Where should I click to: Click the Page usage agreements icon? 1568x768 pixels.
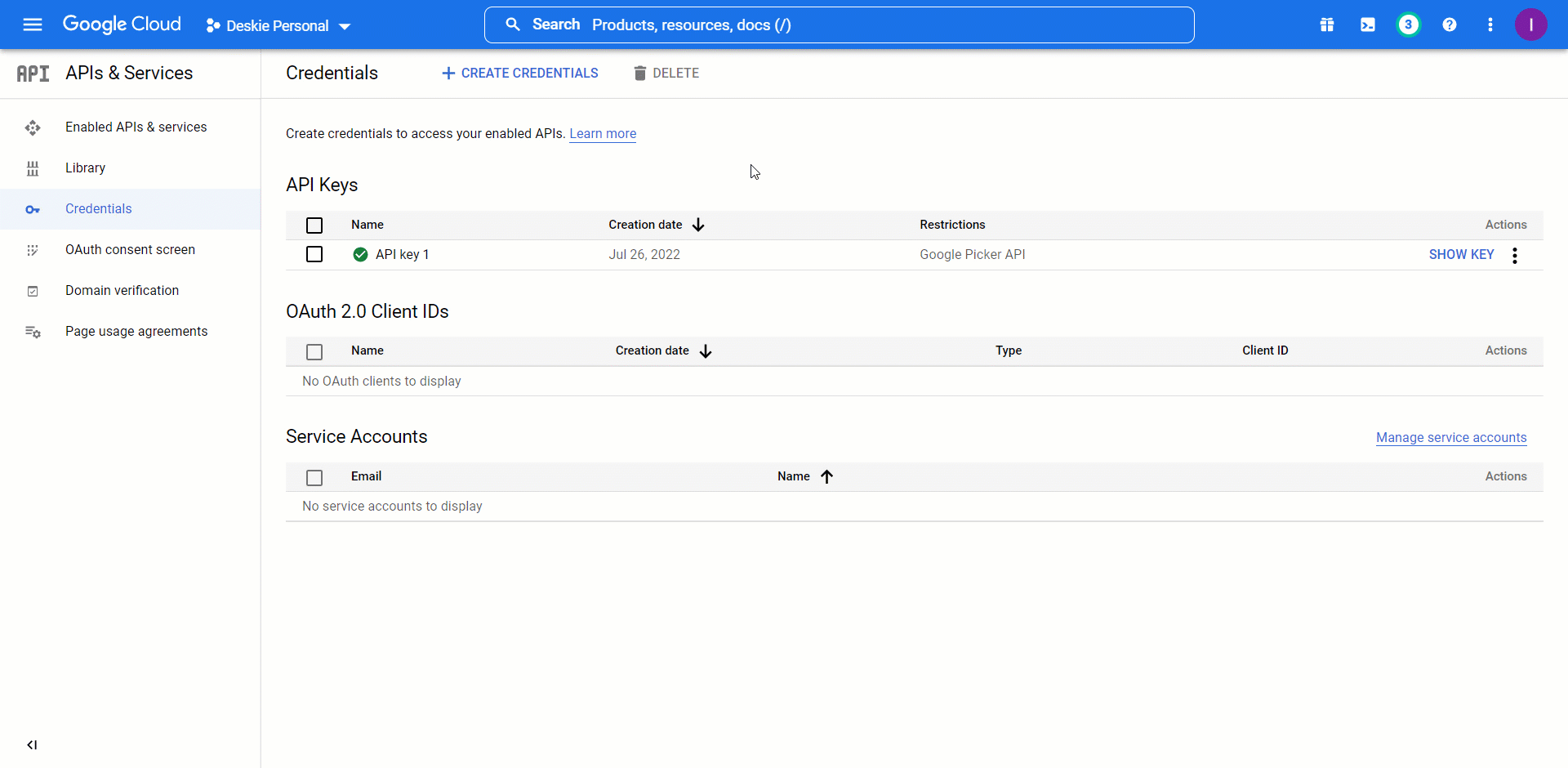(33, 332)
